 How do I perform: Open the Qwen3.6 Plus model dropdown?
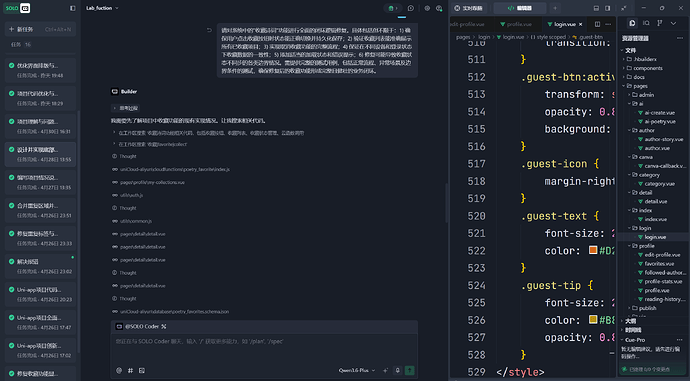click(x=357, y=370)
